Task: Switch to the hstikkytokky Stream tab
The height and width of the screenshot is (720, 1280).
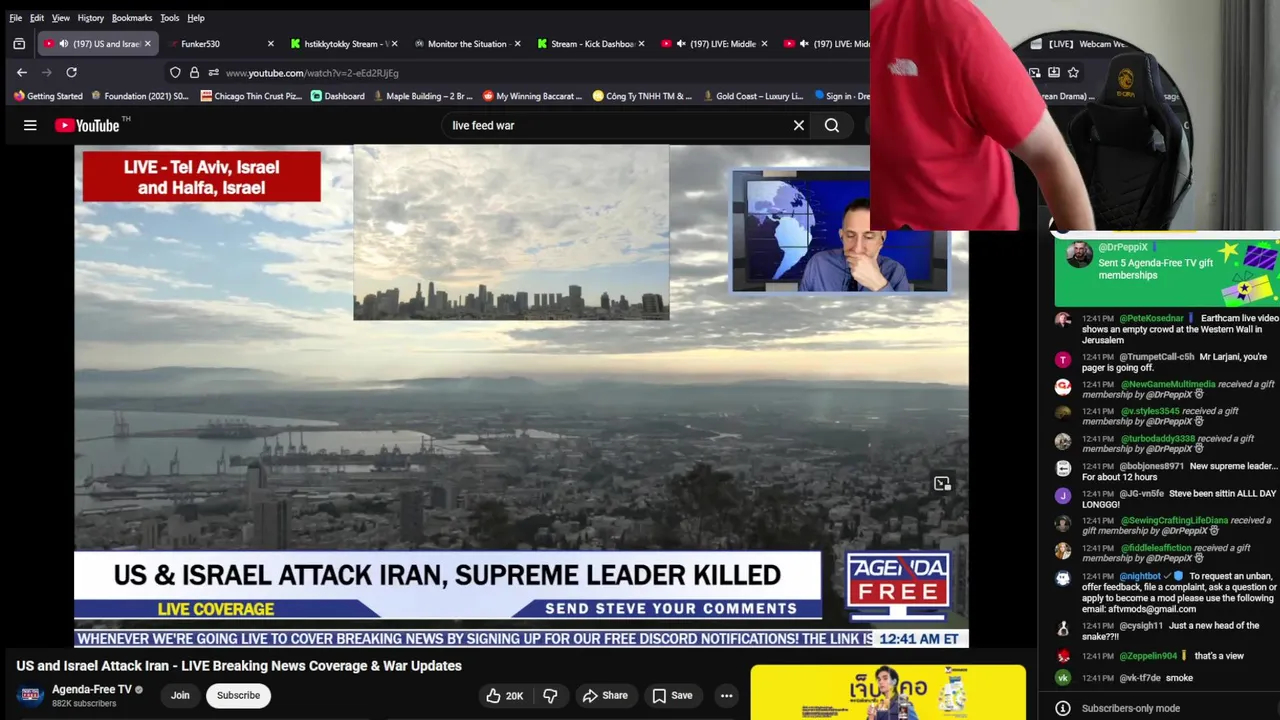Action: tap(343, 44)
